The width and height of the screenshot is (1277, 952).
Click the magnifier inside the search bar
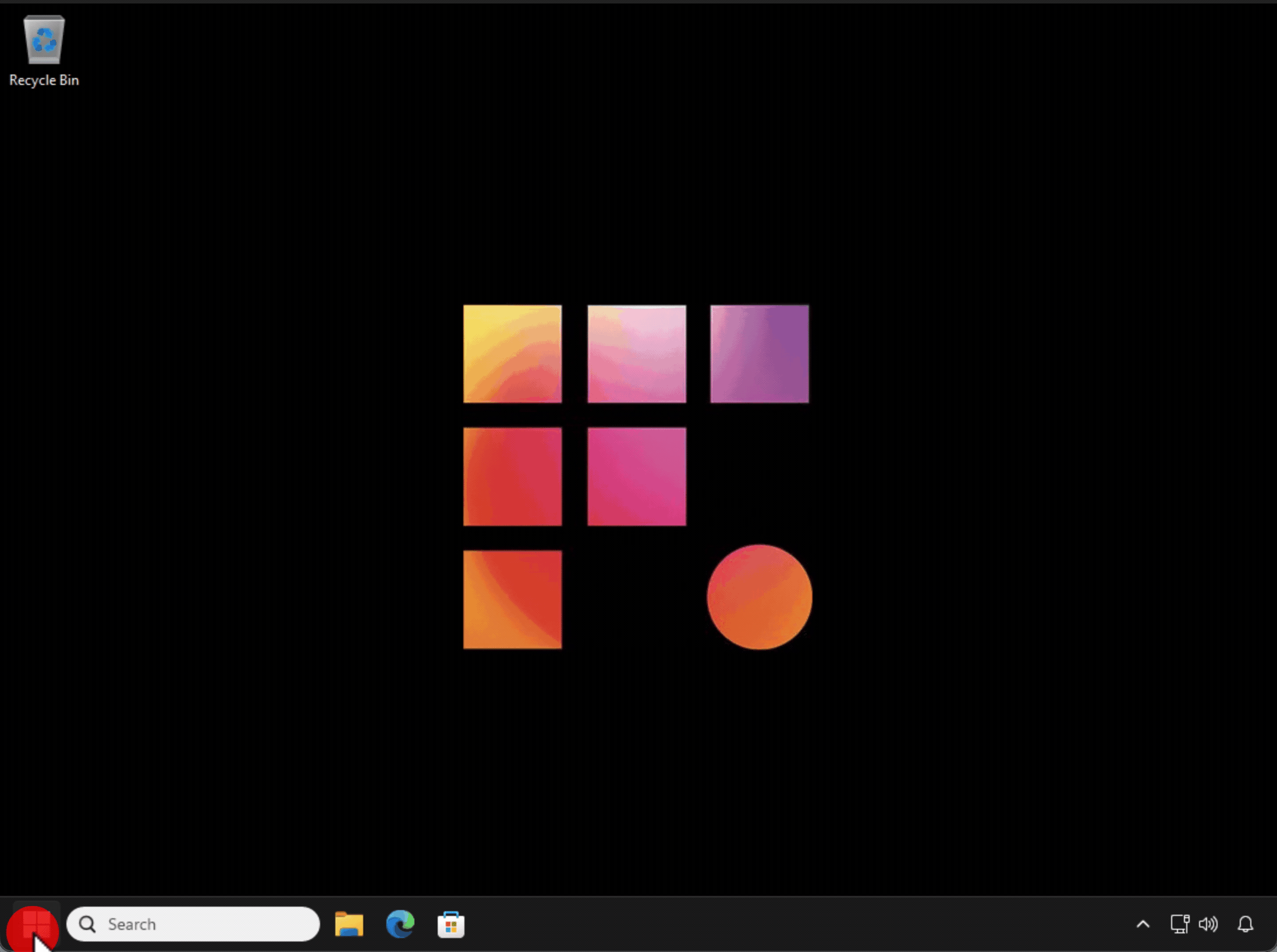pos(87,924)
